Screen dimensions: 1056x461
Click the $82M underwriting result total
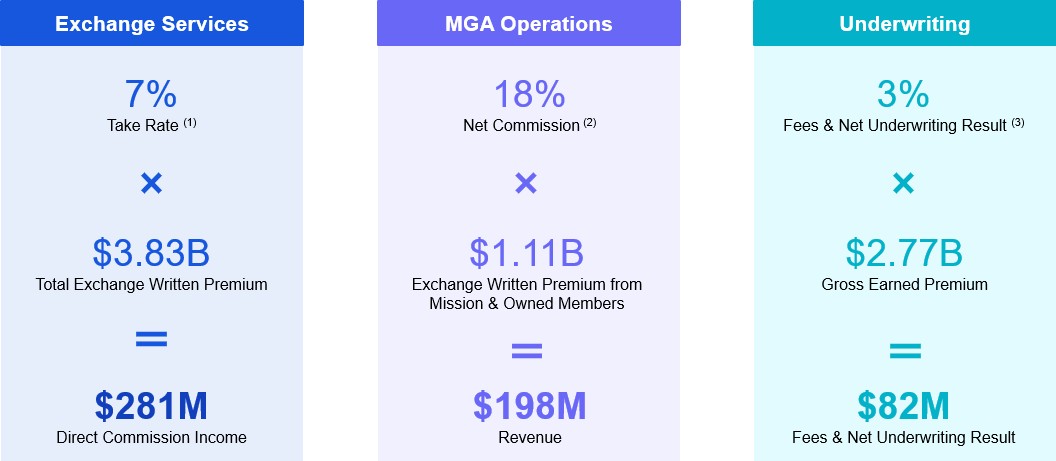point(904,406)
